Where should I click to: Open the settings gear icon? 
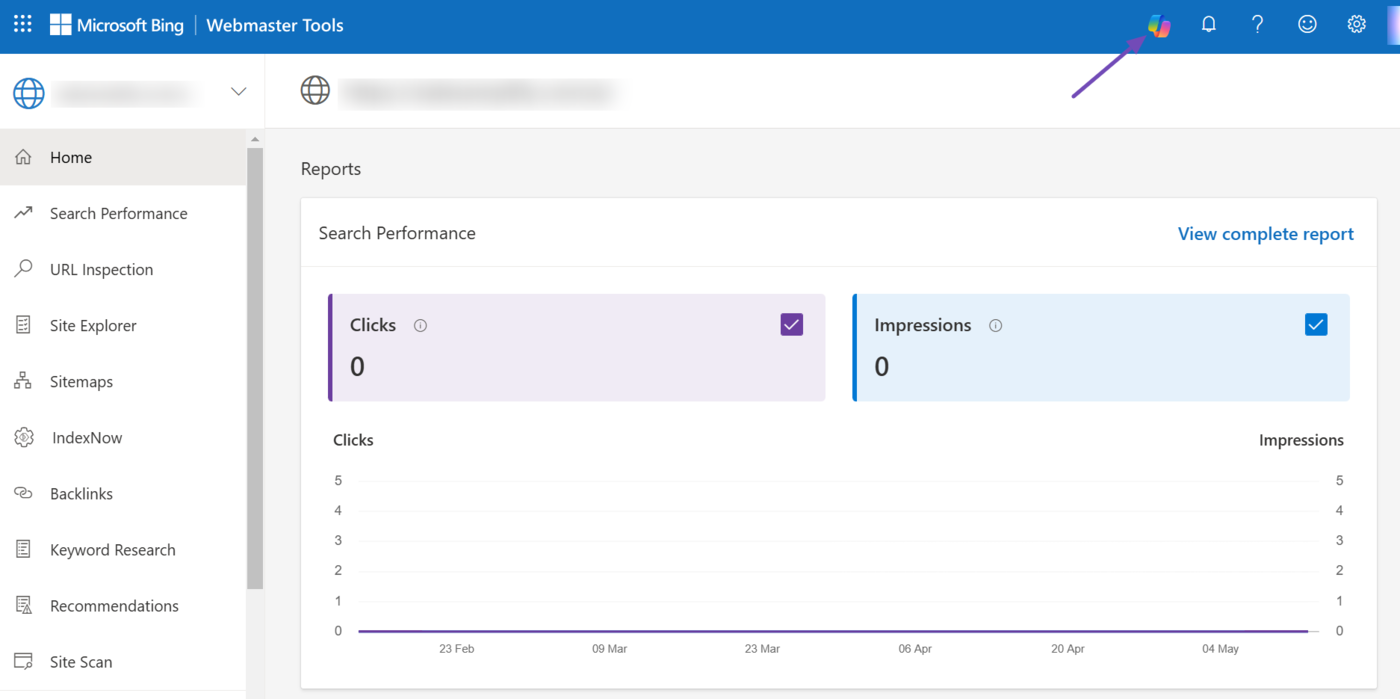1356,25
